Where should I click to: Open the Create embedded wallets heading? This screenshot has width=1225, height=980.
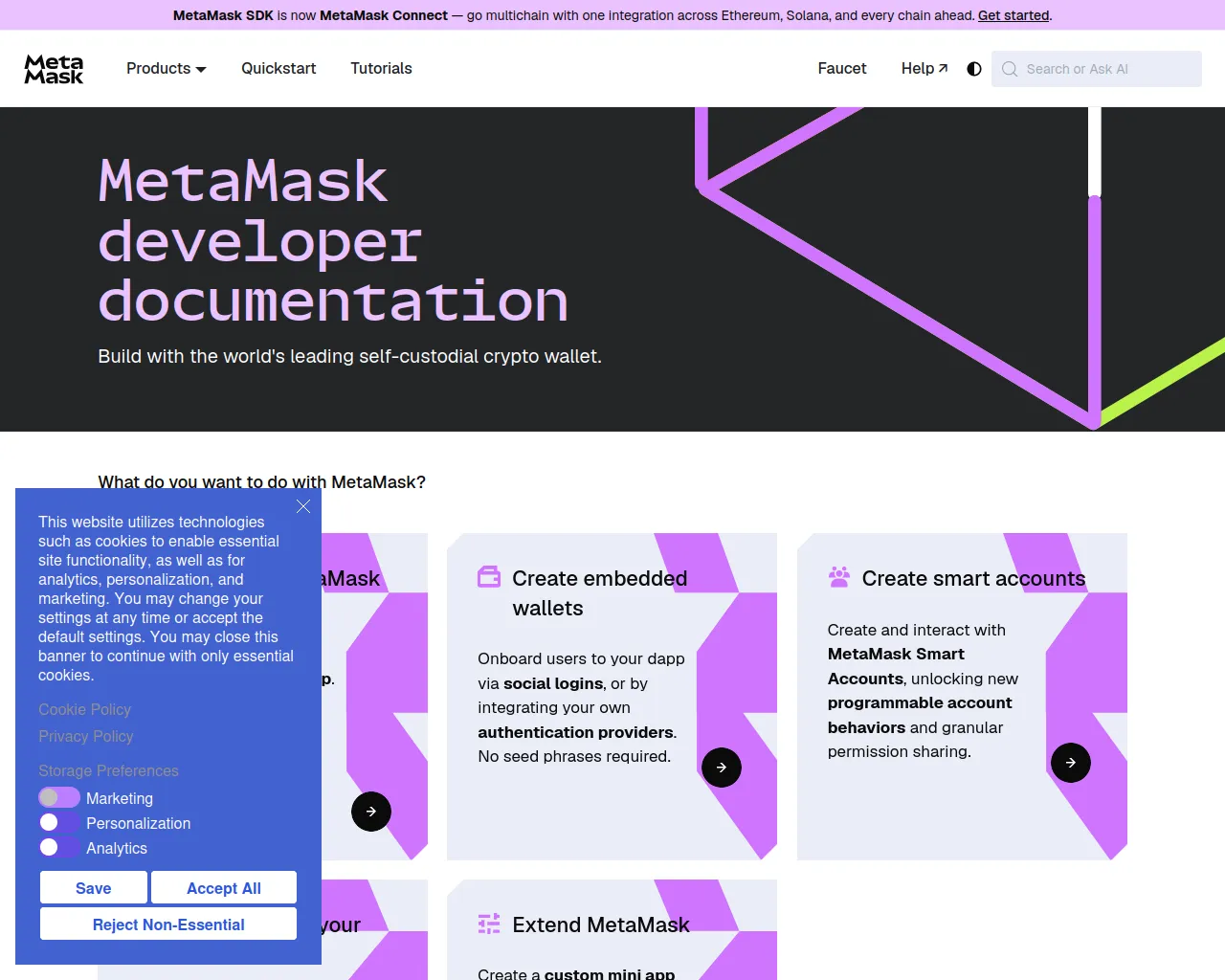pyautogui.click(x=600, y=593)
